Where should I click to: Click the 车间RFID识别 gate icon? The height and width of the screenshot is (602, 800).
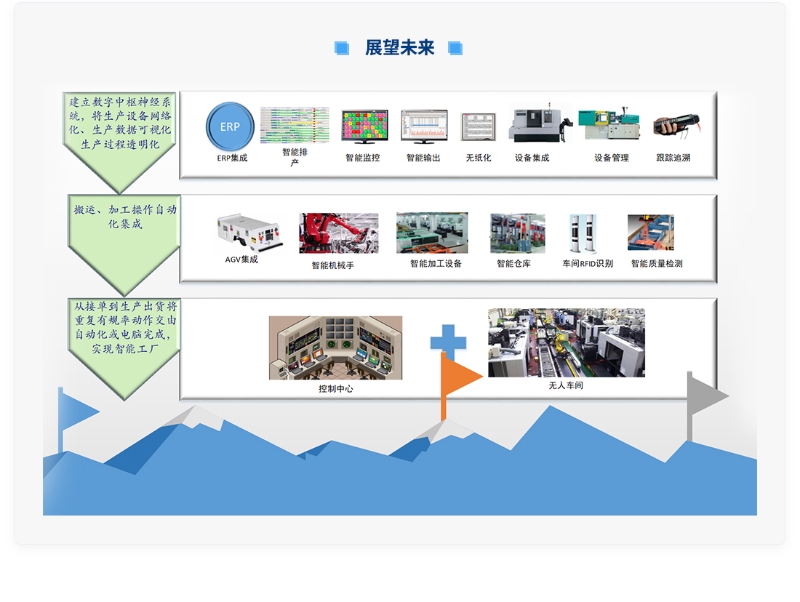(x=583, y=234)
